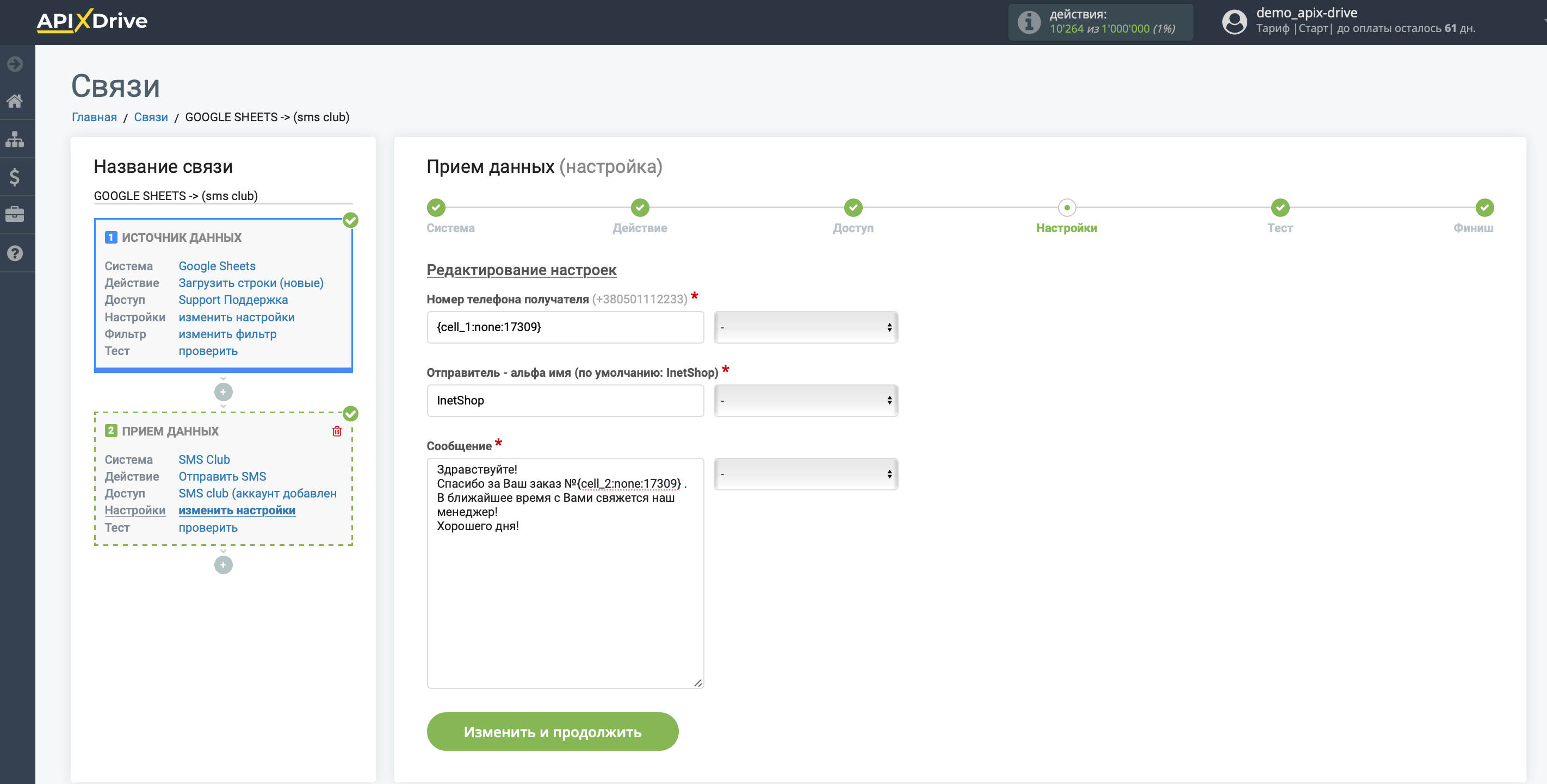Open dropdown next to sender alpha name
The width and height of the screenshot is (1547, 784).
pos(806,400)
